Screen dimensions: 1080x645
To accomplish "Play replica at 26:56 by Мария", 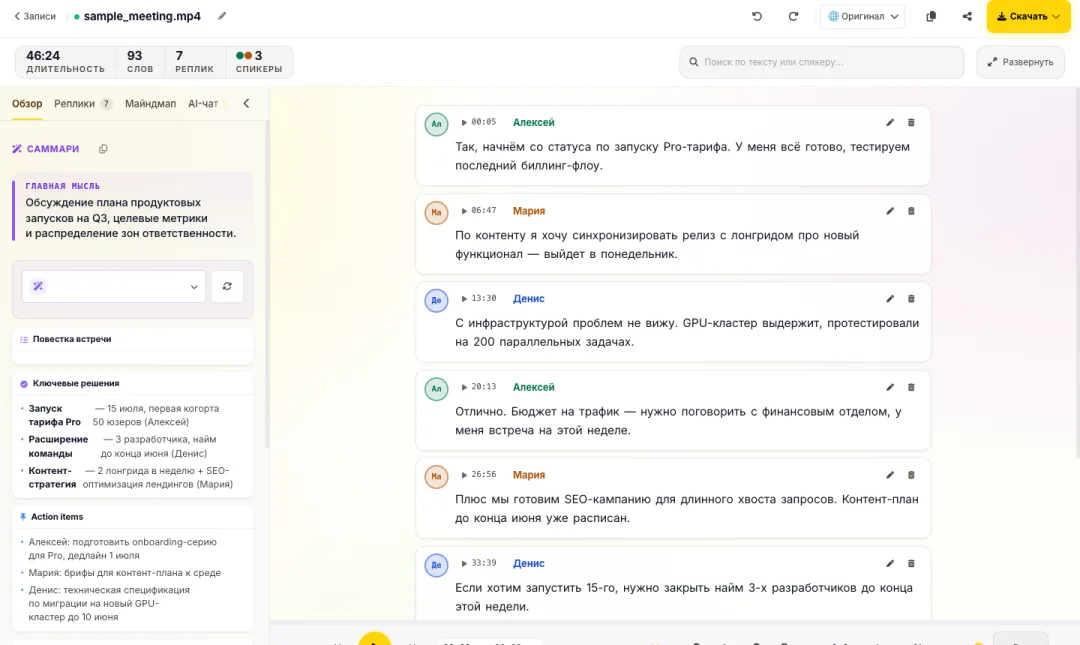I will click(479, 475).
